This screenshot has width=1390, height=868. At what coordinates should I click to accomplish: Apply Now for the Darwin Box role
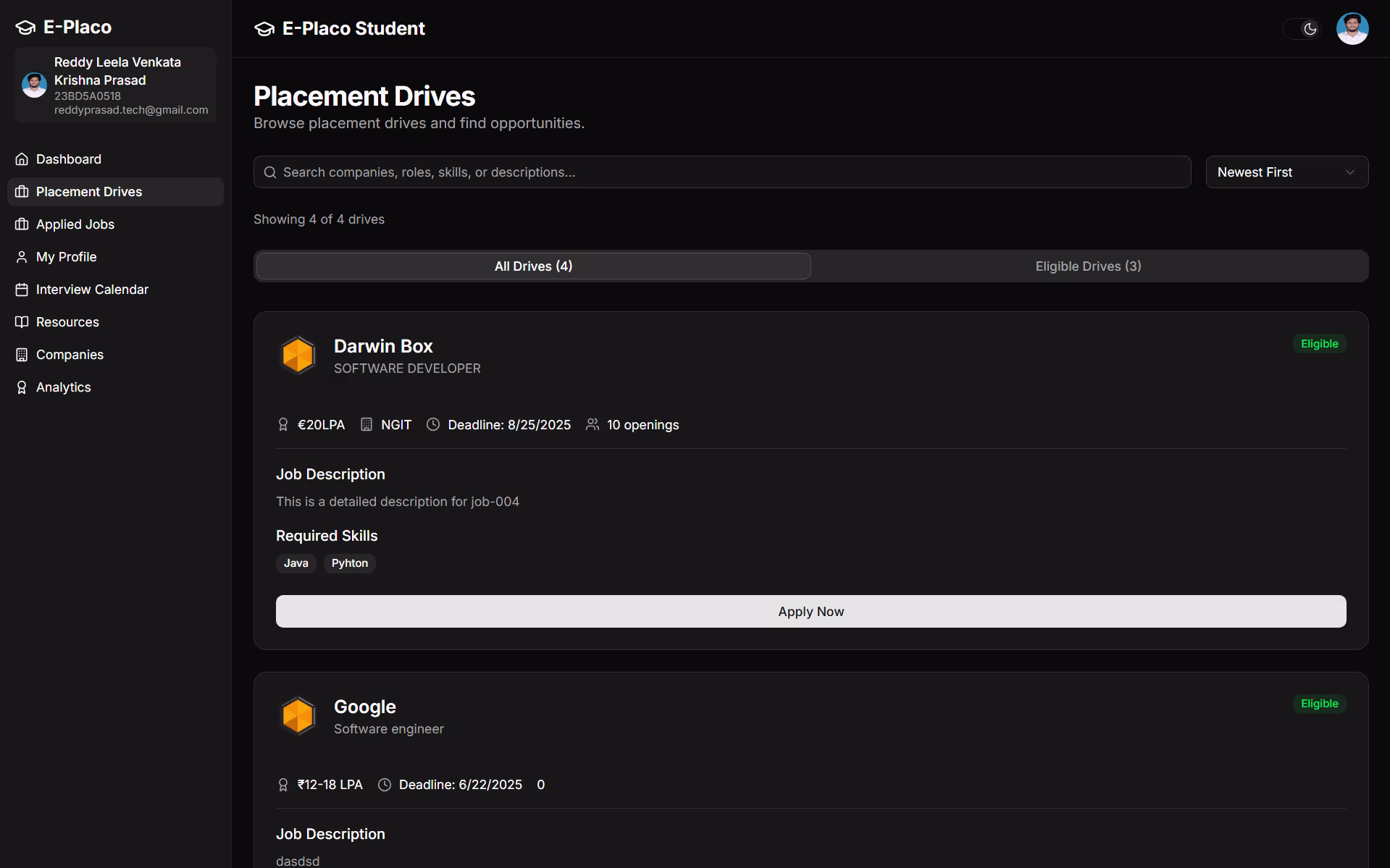coord(810,611)
